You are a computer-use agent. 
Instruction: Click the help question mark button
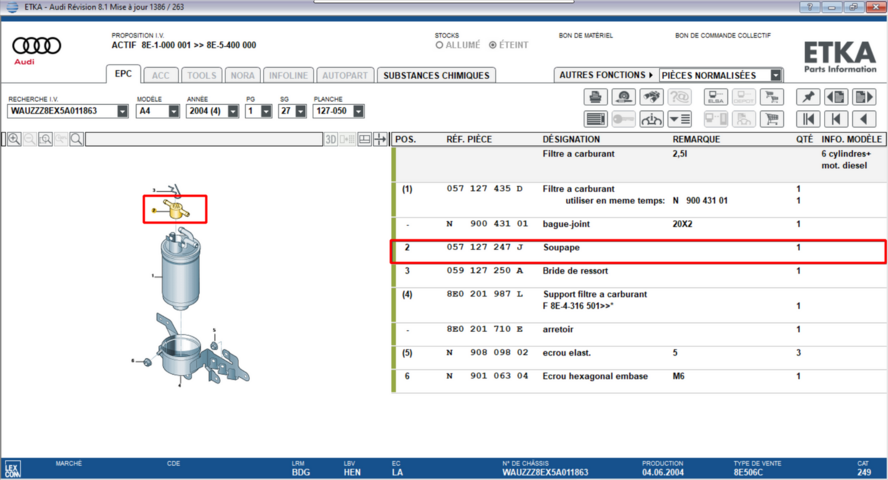(x=810, y=7)
